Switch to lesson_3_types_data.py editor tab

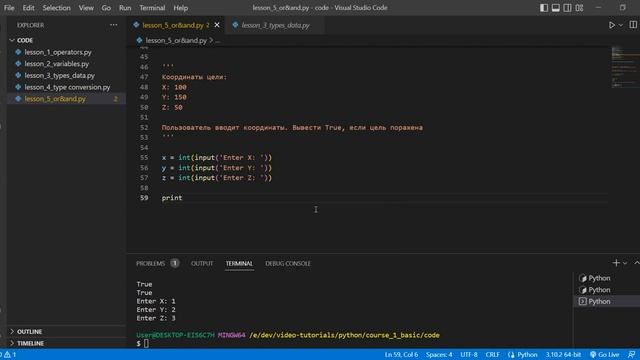click(275, 25)
